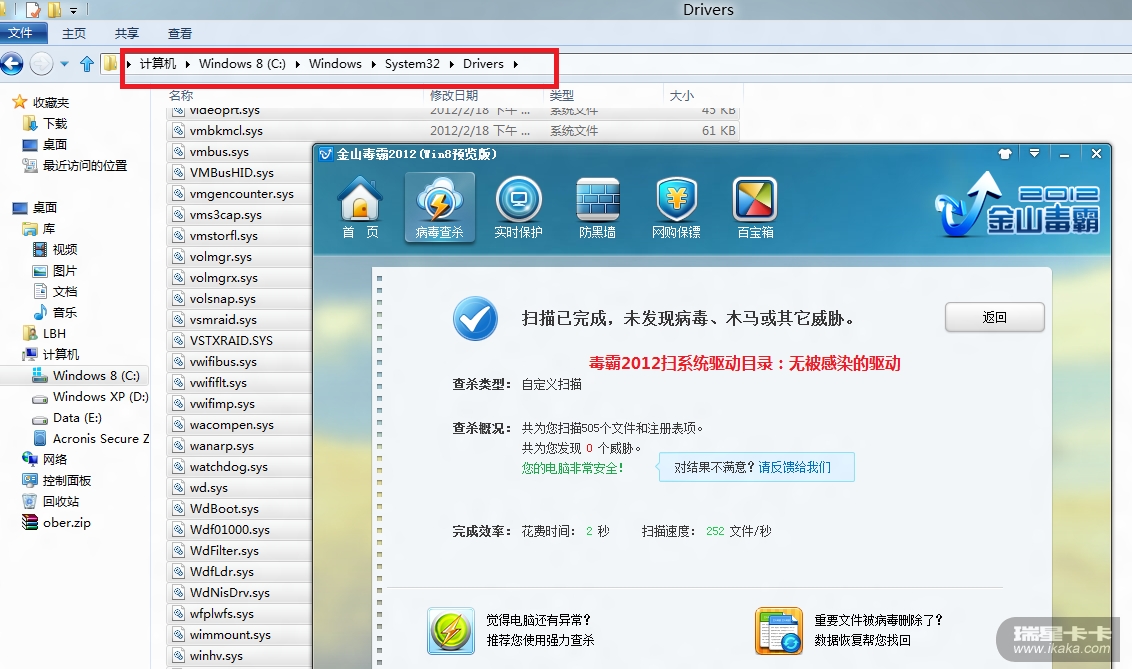Select the file VSTXRAID.SYS
1132x669 pixels.
231,340
